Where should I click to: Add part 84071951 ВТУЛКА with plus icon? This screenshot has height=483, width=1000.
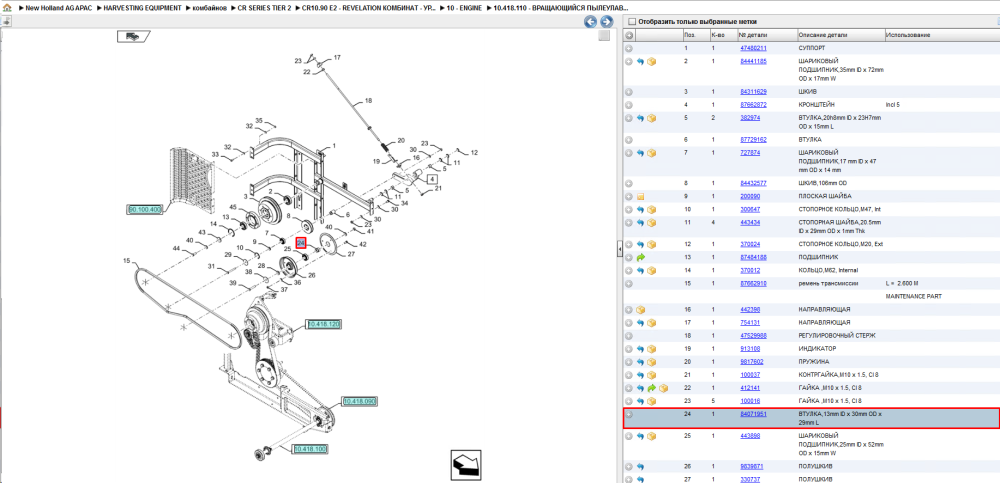[629, 414]
